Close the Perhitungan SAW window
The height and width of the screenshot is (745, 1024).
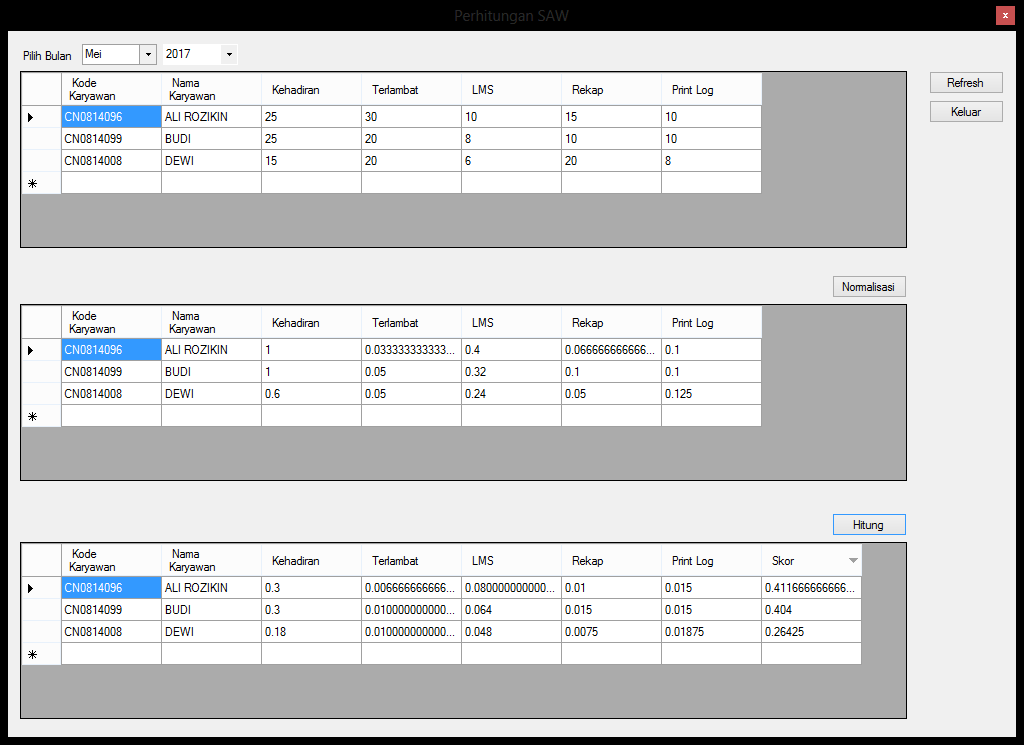tap(1005, 15)
